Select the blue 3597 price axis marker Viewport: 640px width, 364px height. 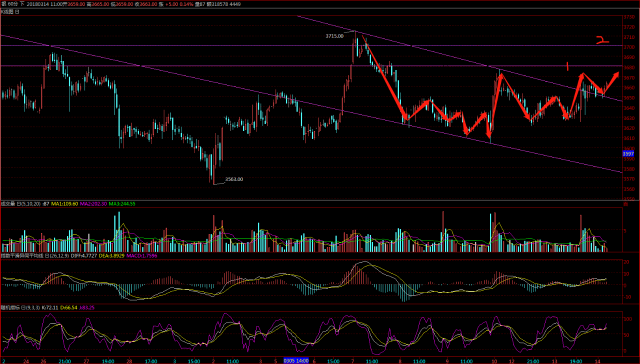[x=628, y=154]
